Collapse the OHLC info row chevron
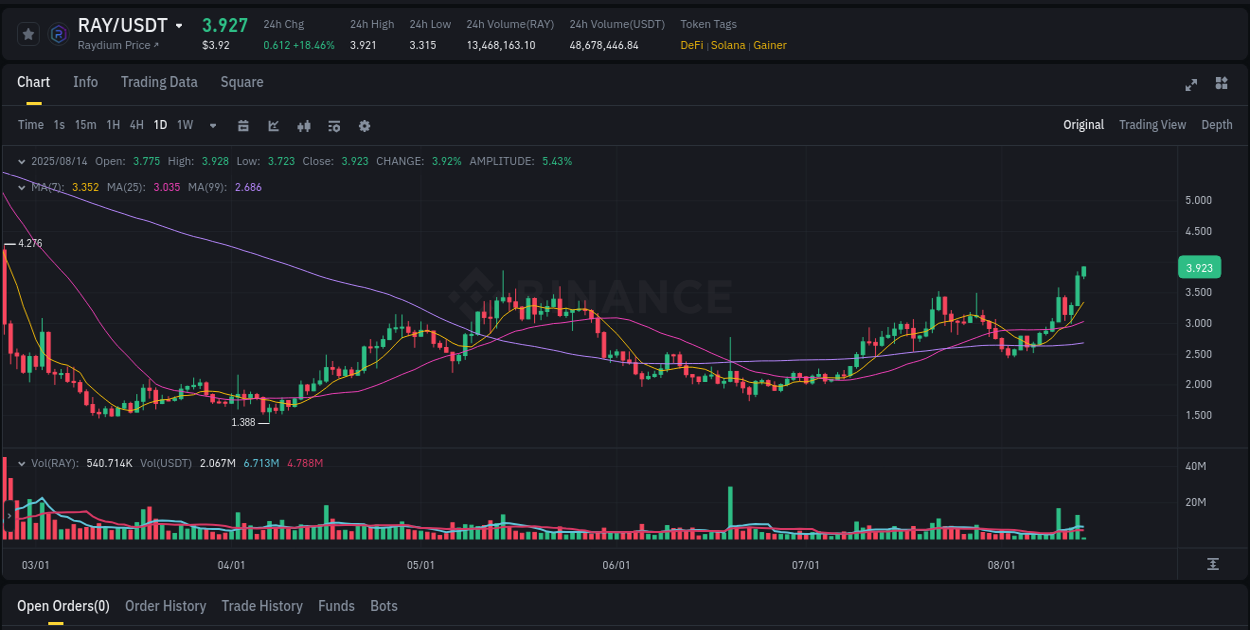The width and height of the screenshot is (1250, 630). 21,160
